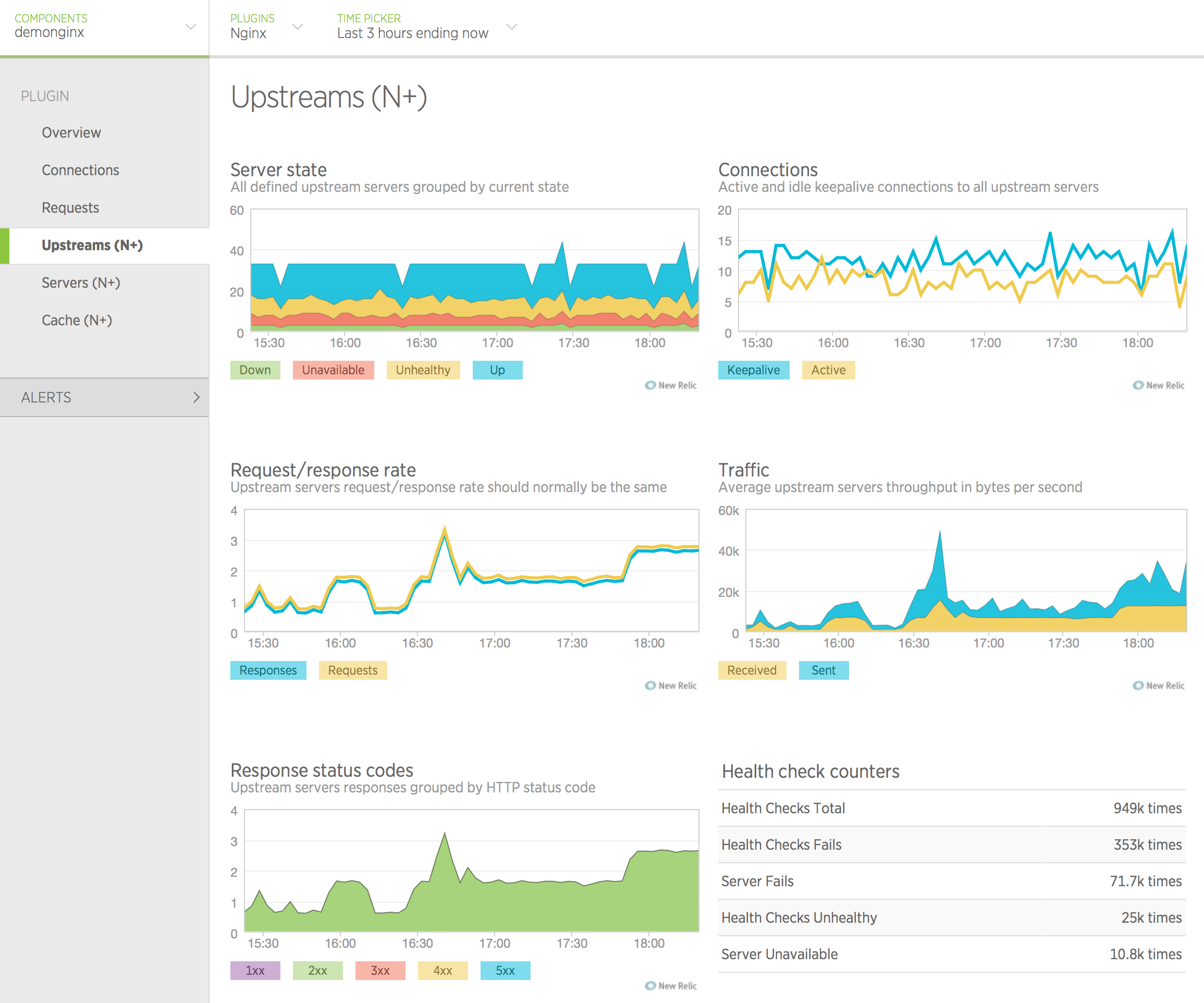This screenshot has width=1204, height=1003.
Task: Click the 2xx green legend swatch
Action: point(317,970)
